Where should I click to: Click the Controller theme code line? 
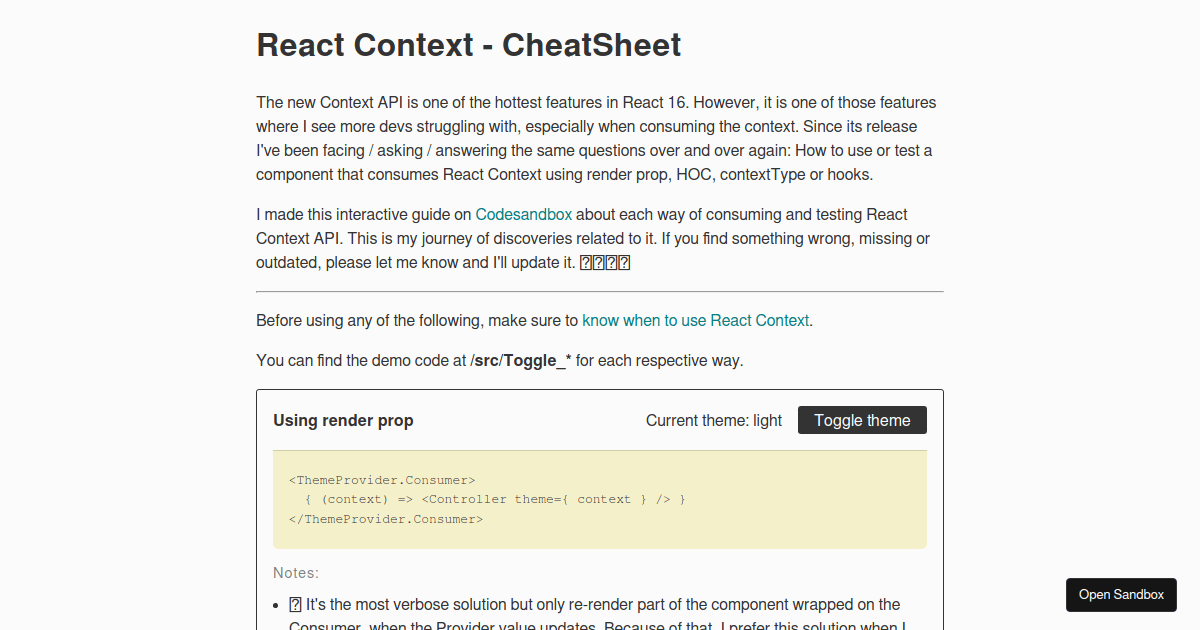click(x=495, y=499)
